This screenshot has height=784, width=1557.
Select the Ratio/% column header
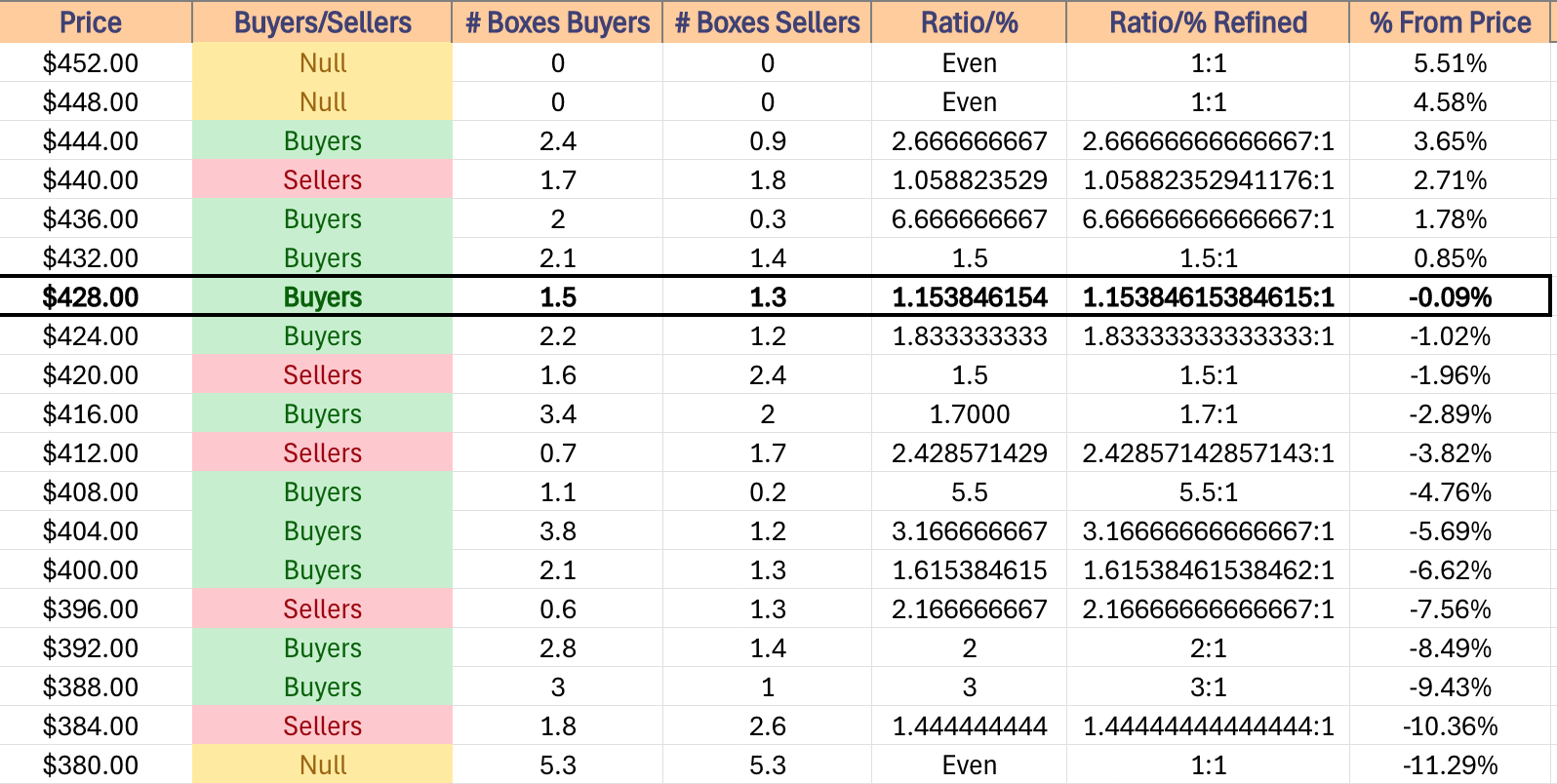tap(970, 22)
